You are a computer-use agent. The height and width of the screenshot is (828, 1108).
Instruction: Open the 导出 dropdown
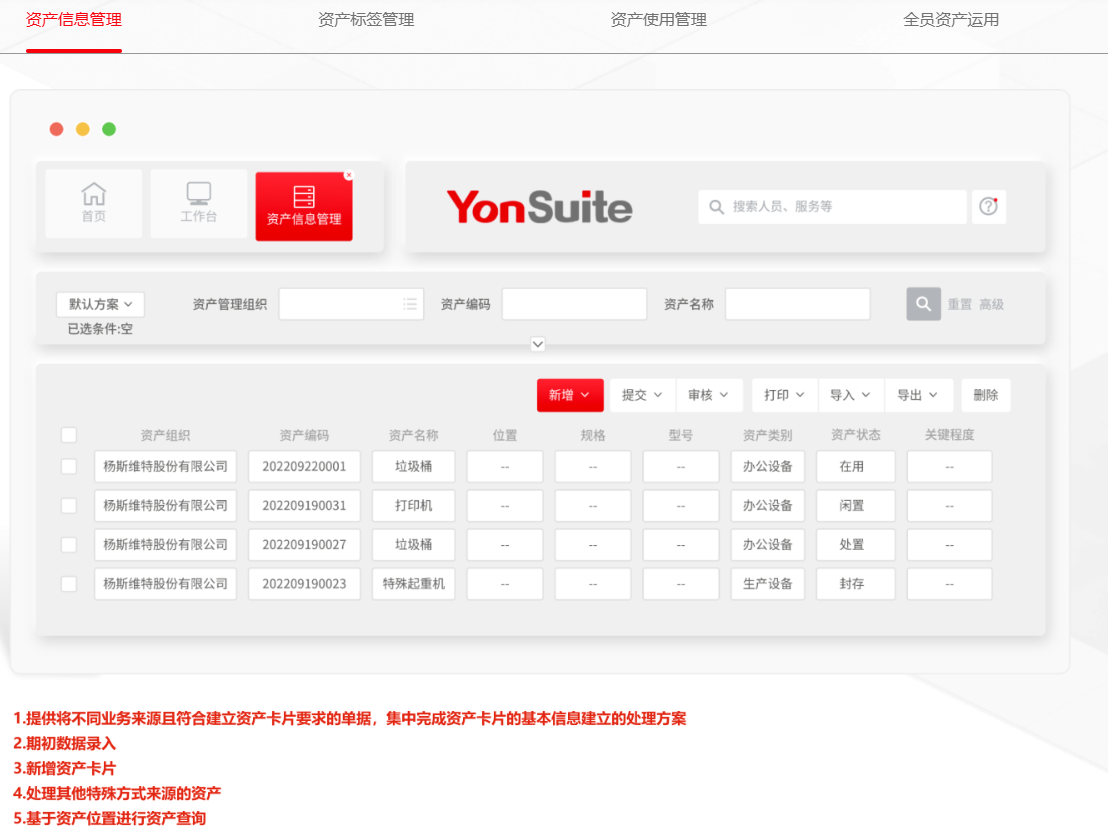click(917, 395)
